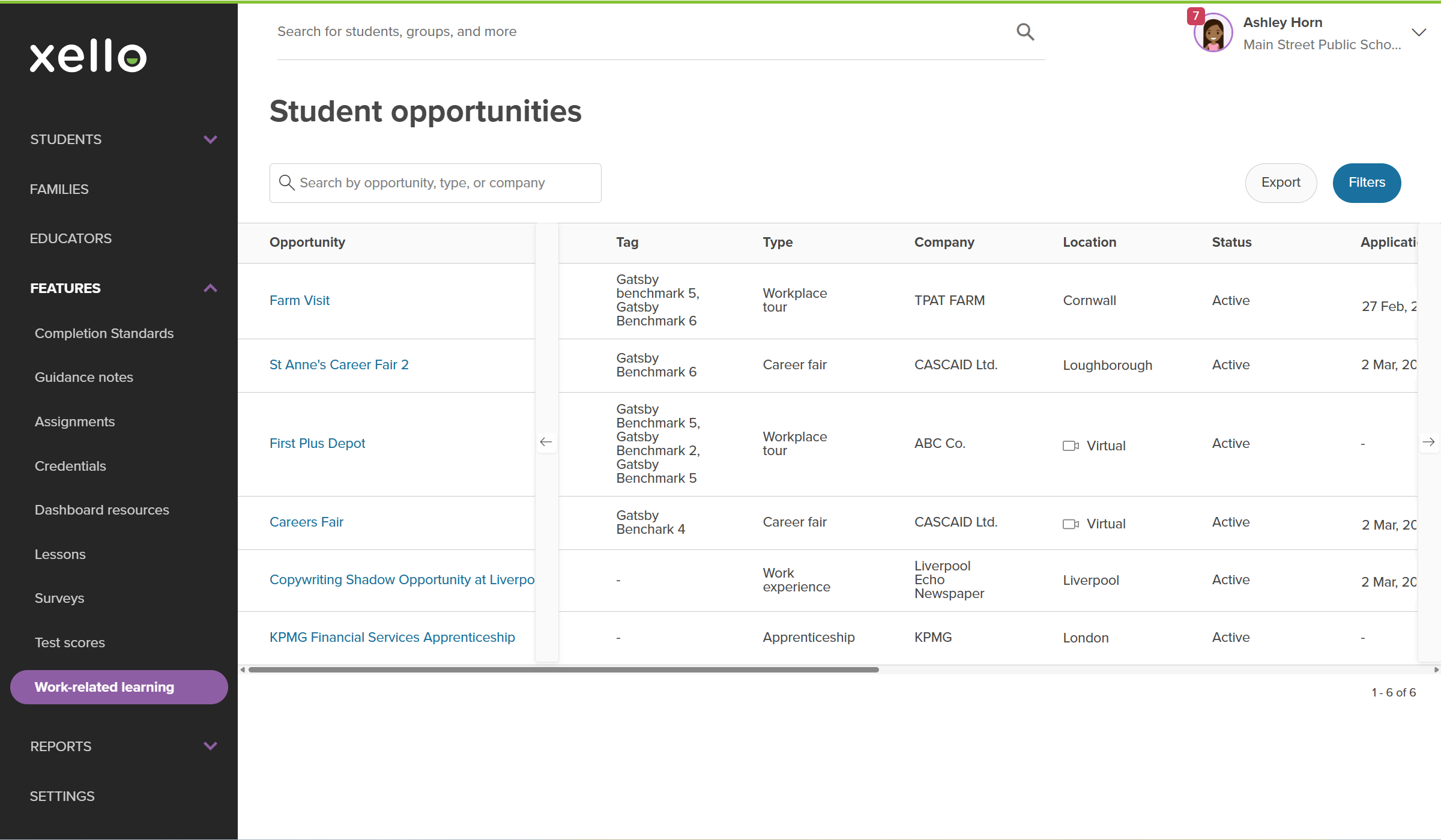Screen dimensions: 1441x840
Task: Click the search icon in opportunity search box
Action: pyautogui.click(x=286, y=183)
